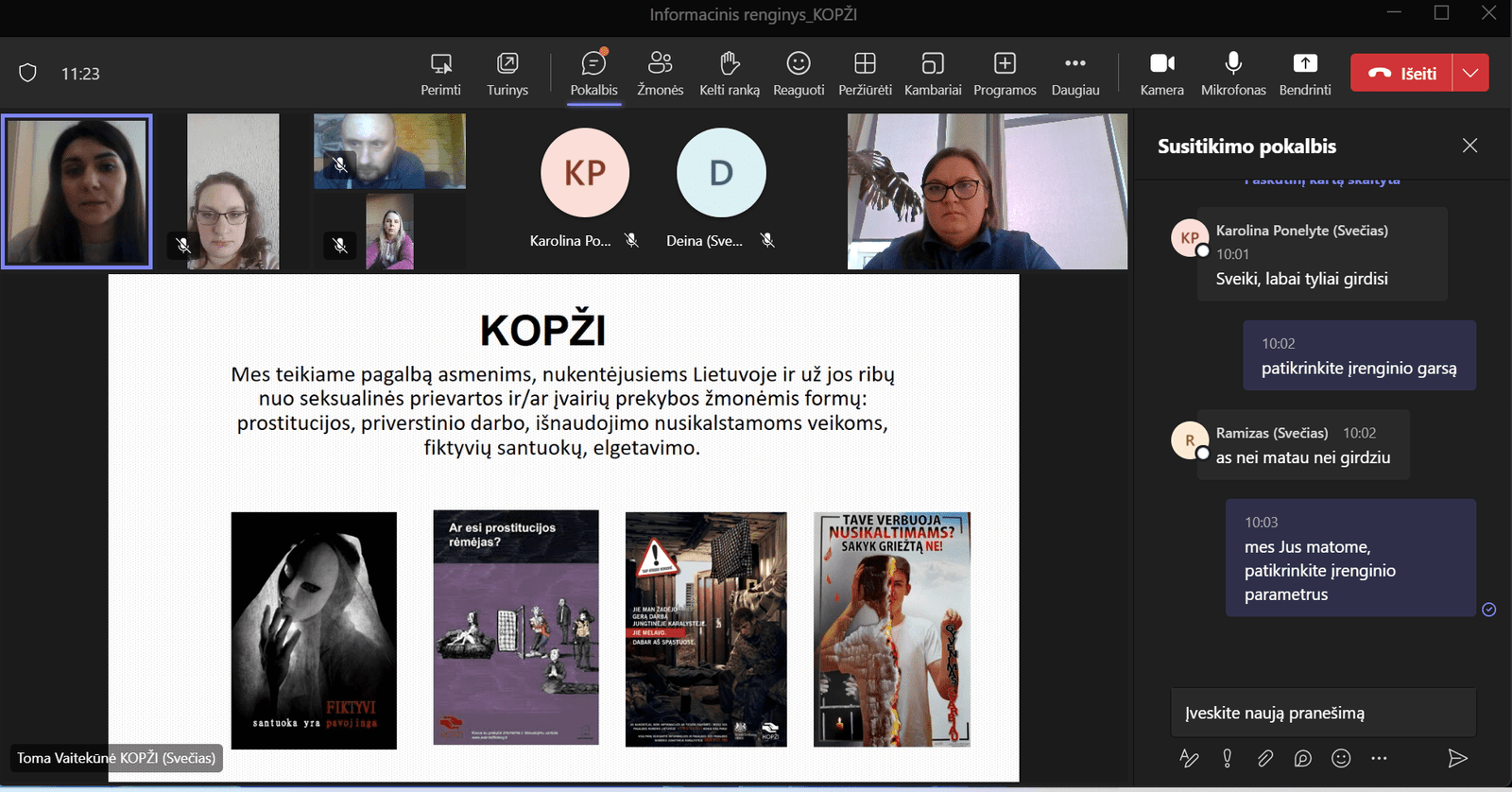Select the highlighted speaker video tile
1512x792 pixels.
pos(77,192)
